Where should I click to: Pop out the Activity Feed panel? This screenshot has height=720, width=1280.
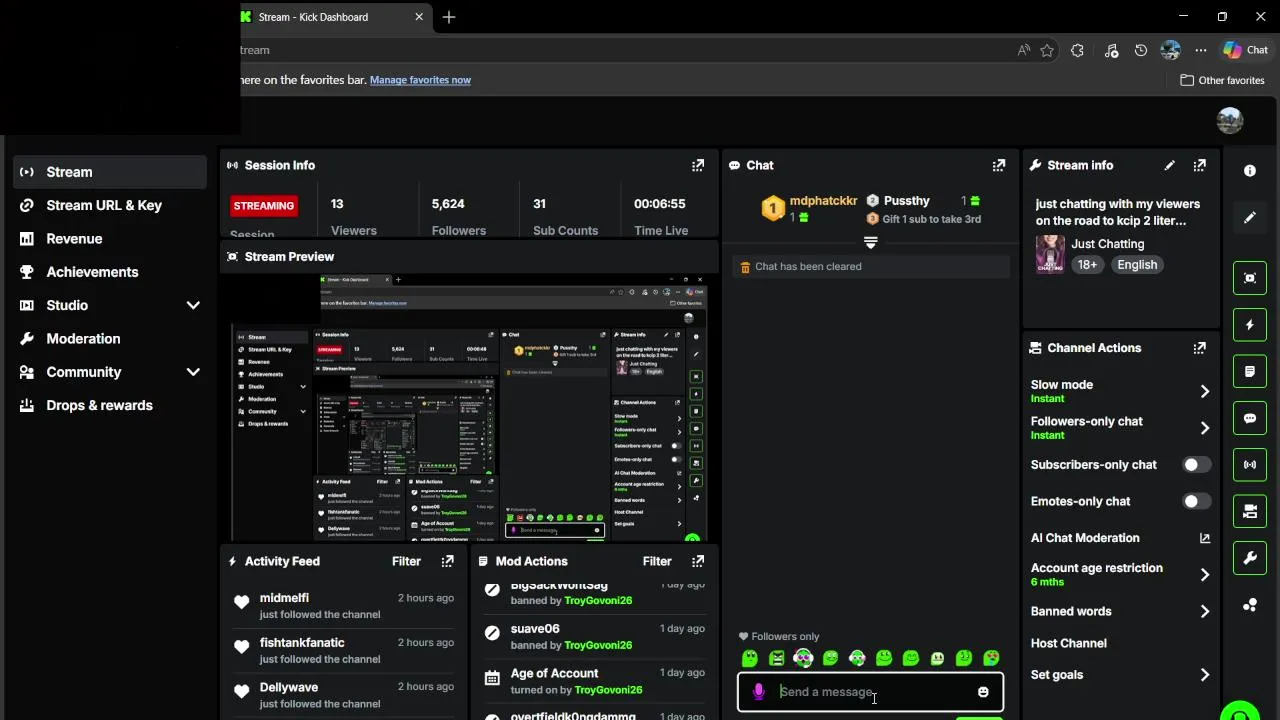pyautogui.click(x=447, y=561)
